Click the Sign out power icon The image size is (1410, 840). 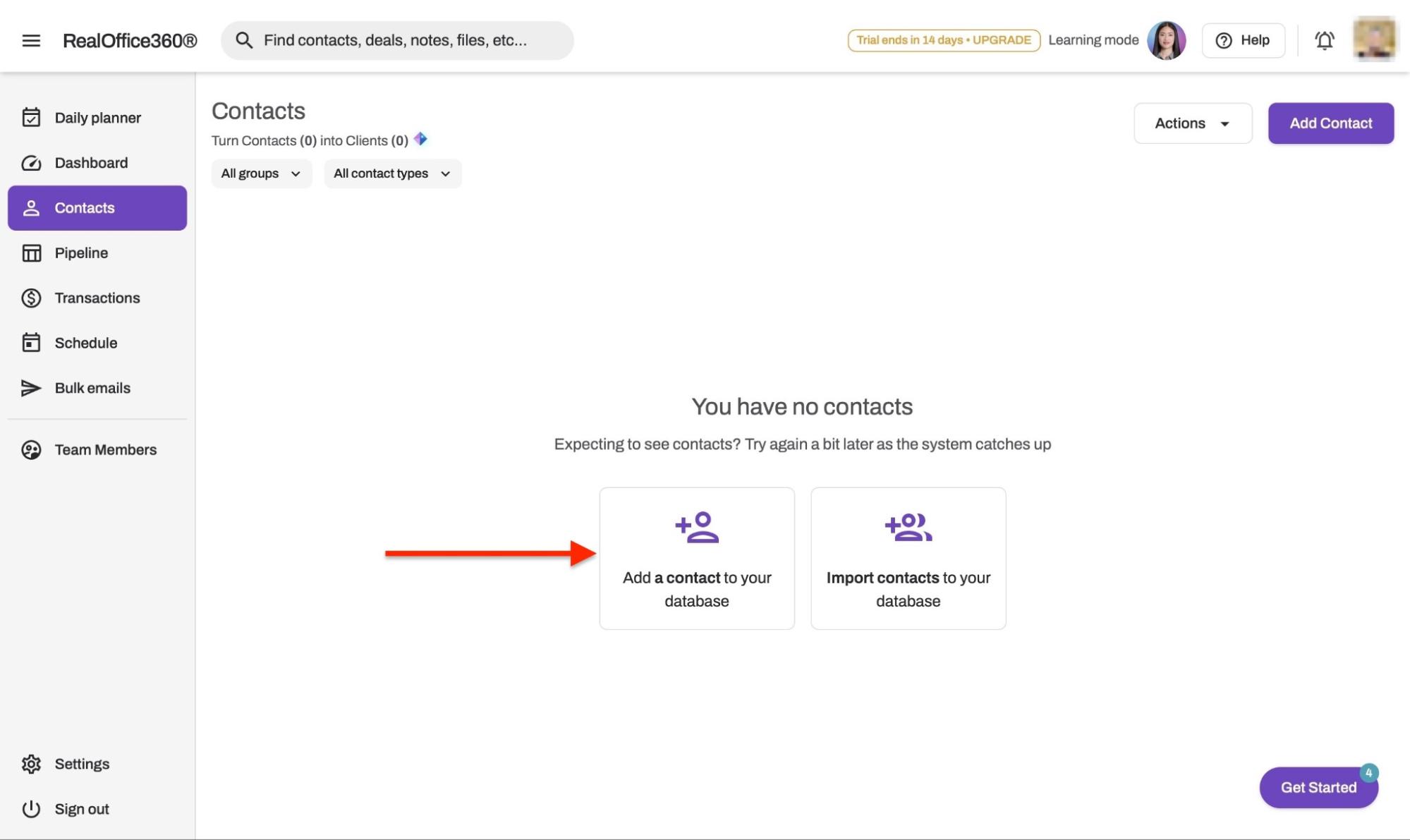31,809
